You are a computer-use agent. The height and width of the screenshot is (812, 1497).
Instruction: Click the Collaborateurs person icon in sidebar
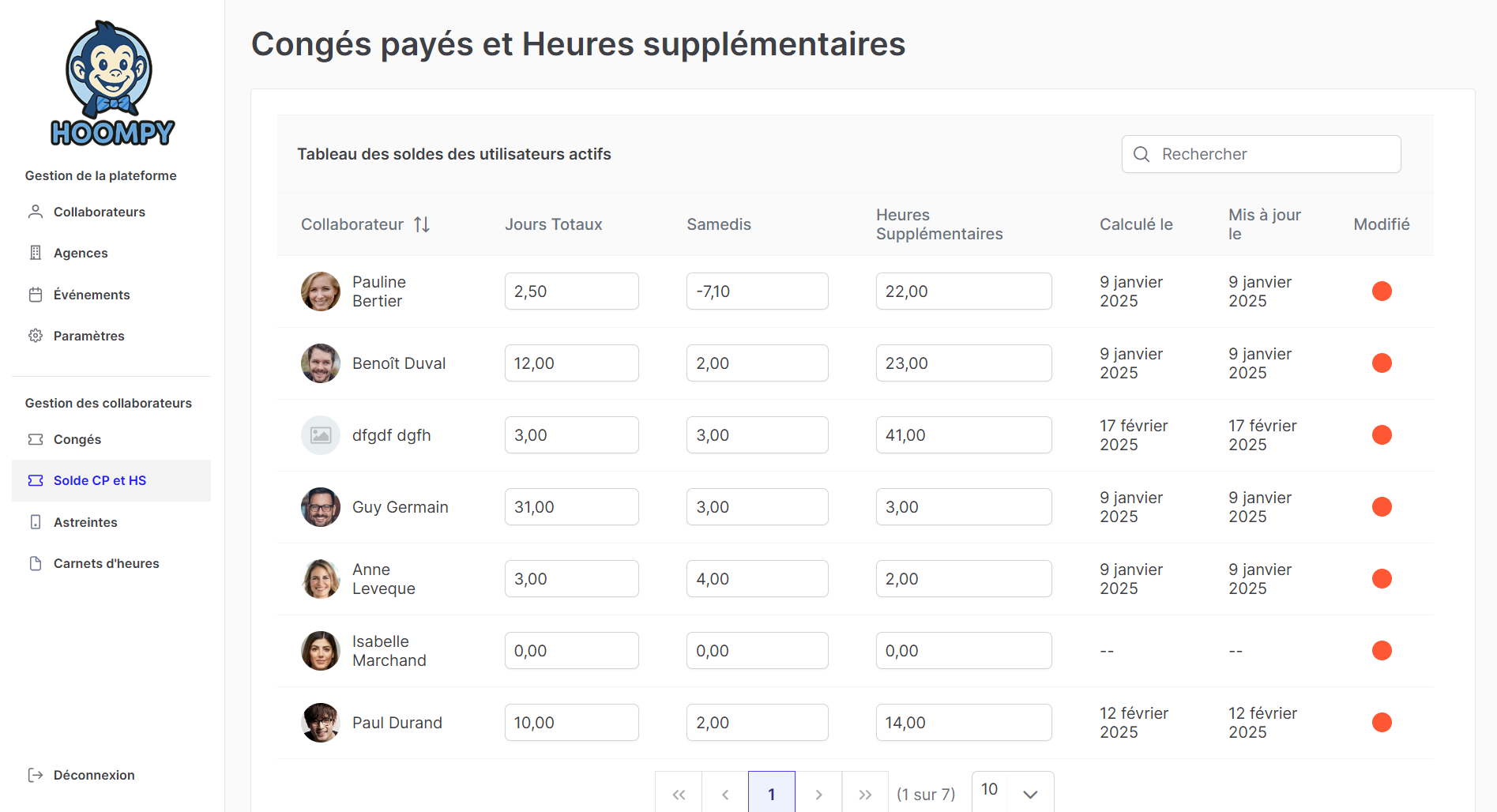36,212
